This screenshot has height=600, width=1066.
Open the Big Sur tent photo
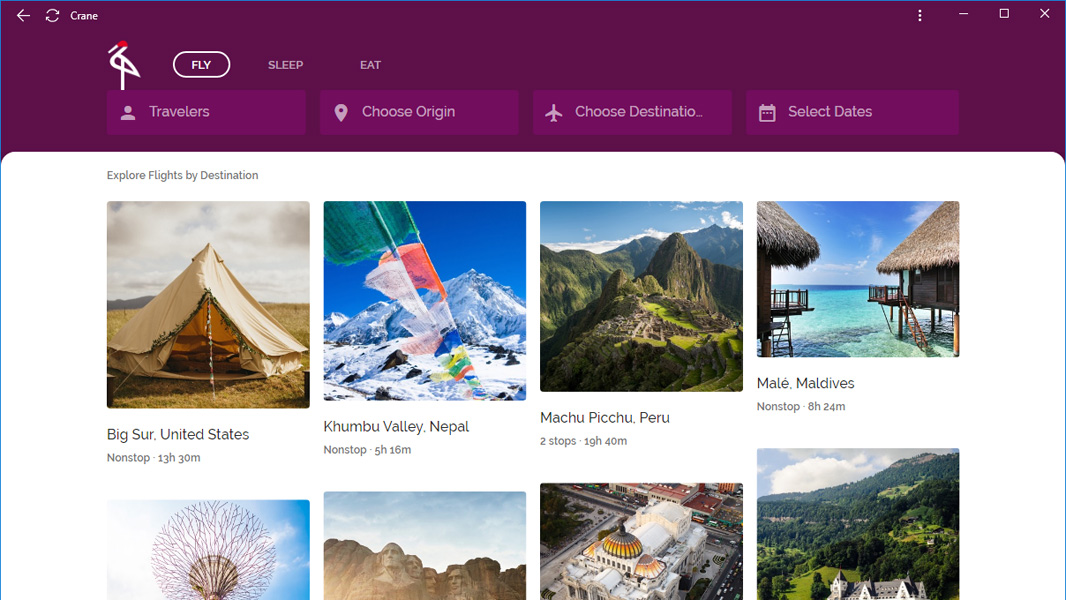click(x=208, y=304)
